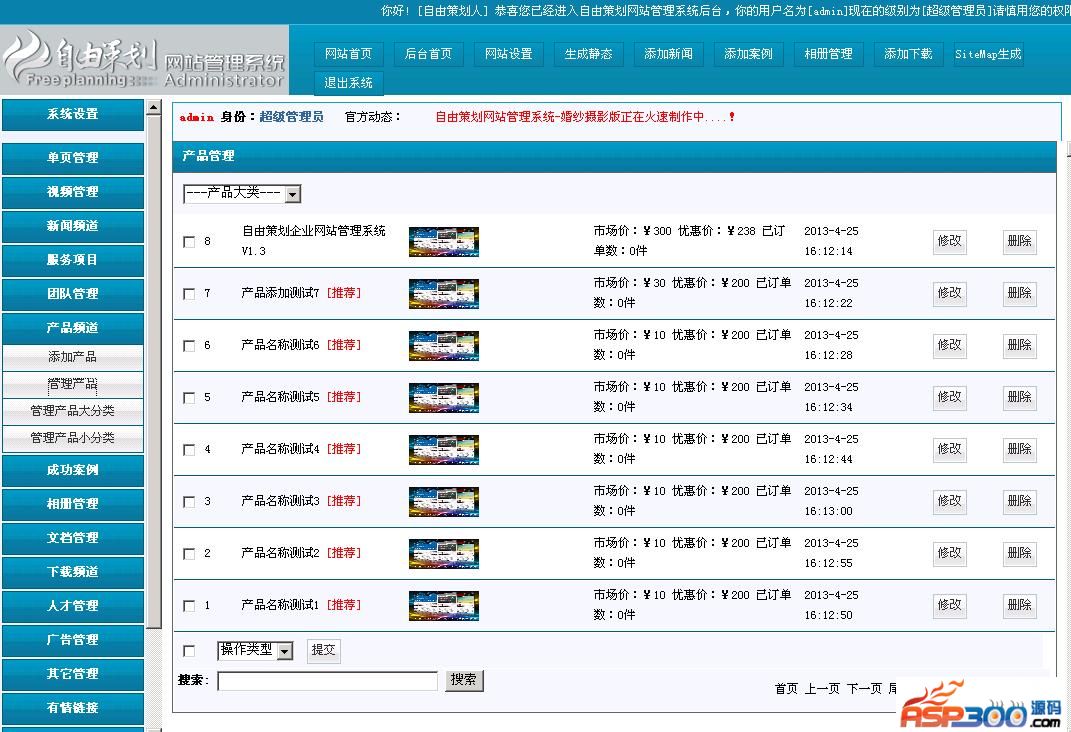Expand the 服务项目 sidebar section

(72, 260)
